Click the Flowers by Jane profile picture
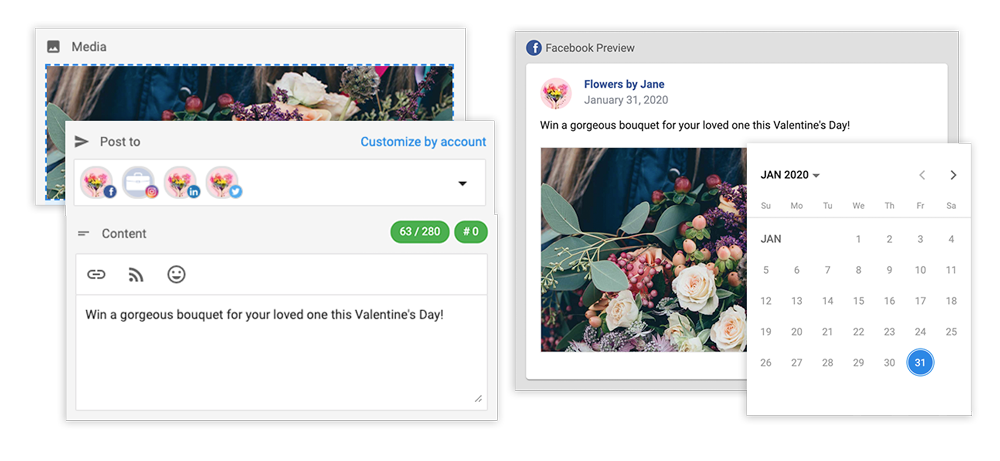 pos(556,93)
